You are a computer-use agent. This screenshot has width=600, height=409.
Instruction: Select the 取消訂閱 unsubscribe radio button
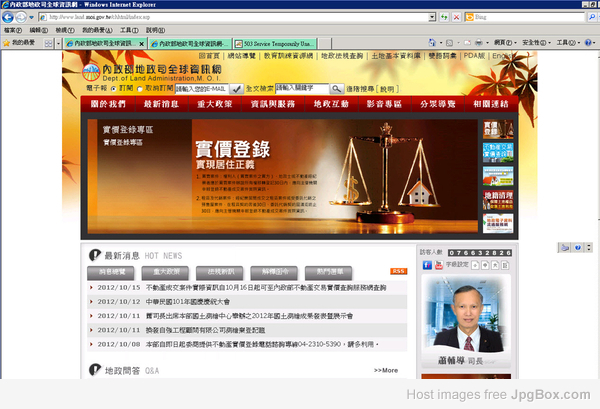click(140, 89)
